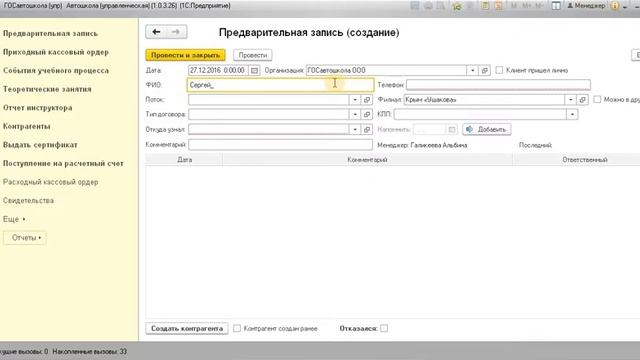This screenshot has height=360, width=640.
Task: Open Контрагенты in the sidebar
Action: (x=27, y=126)
